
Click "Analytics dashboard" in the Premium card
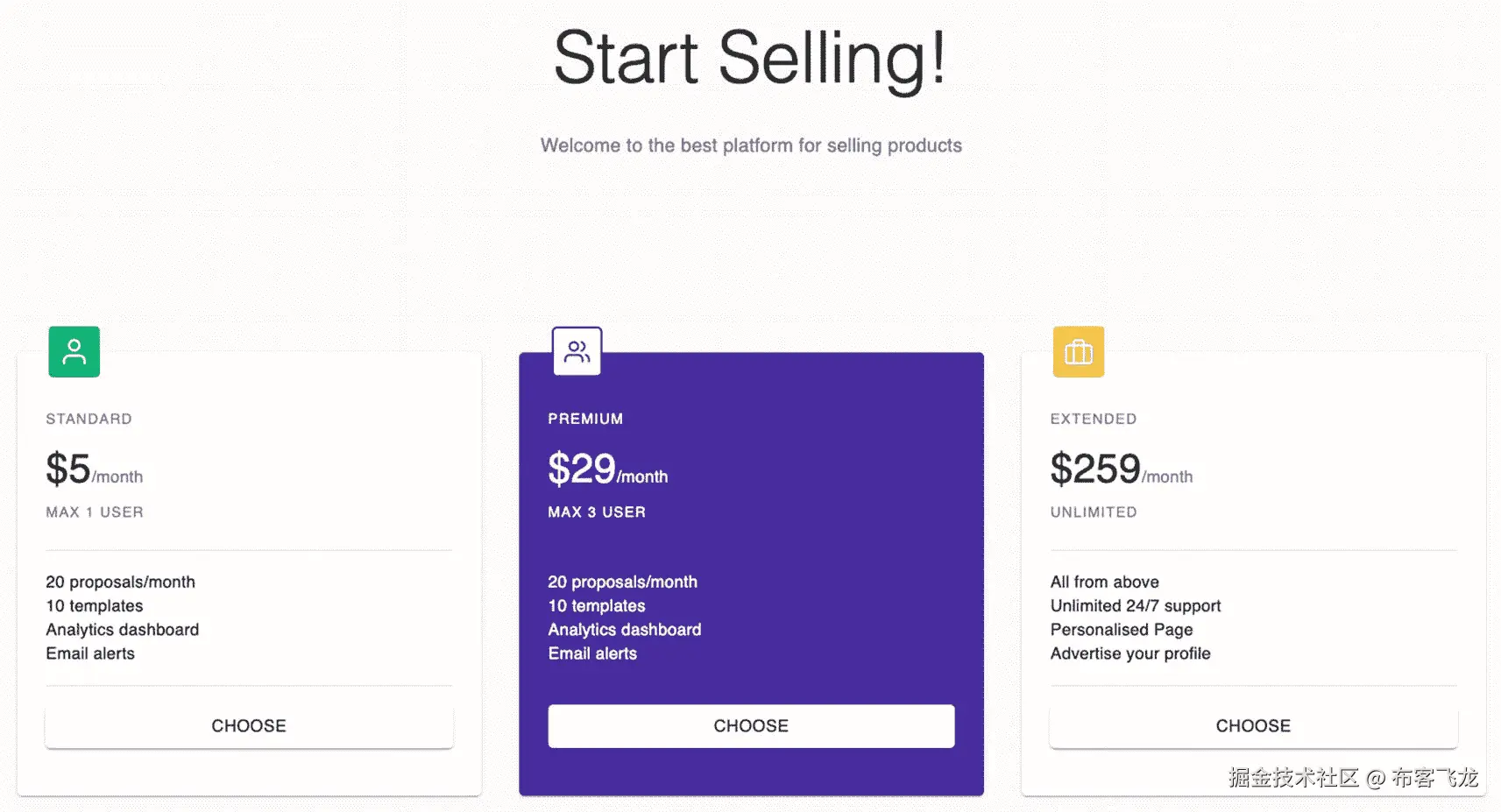[x=624, y=630]
